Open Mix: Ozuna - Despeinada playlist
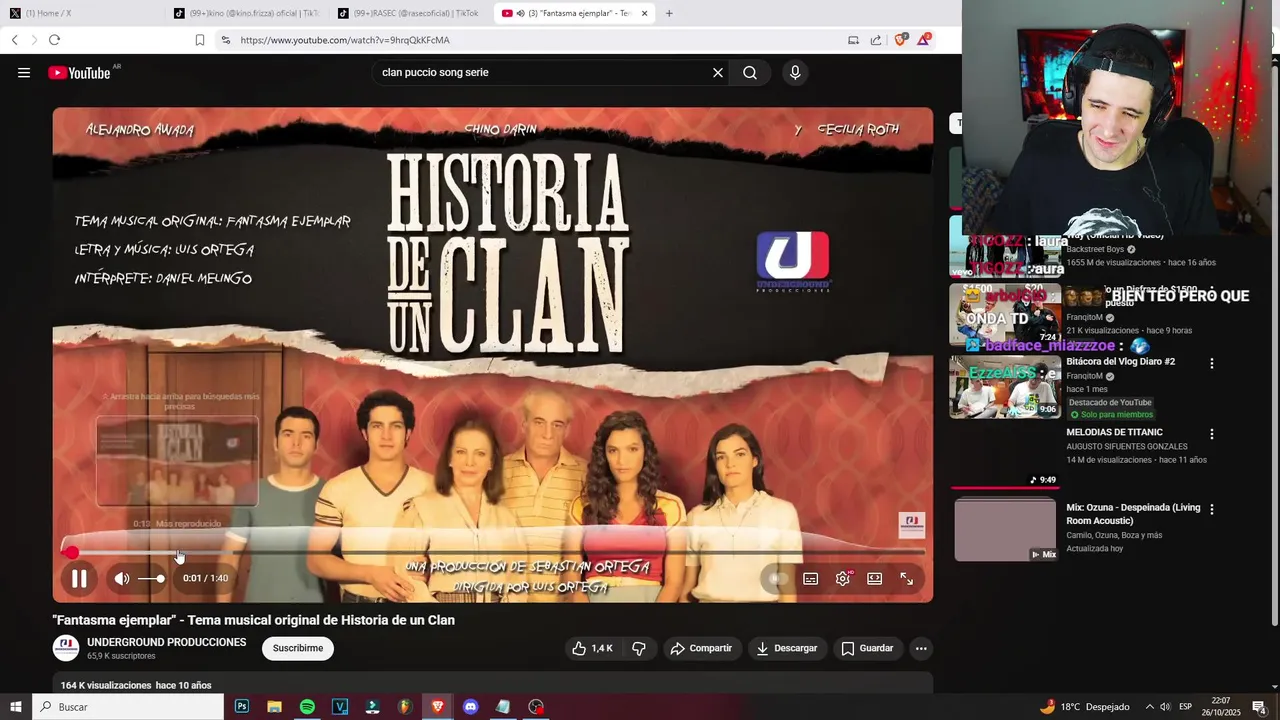 pos(1133,514)
